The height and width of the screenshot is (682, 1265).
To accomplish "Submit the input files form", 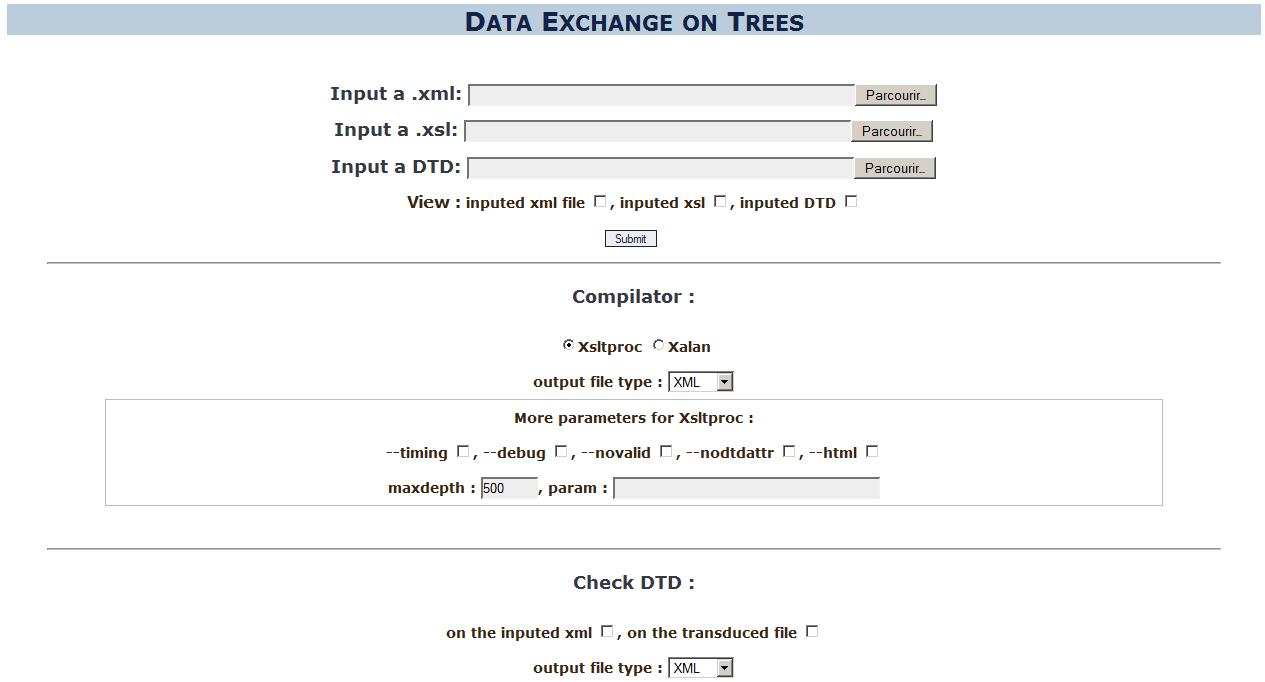I will pos(630,238).
